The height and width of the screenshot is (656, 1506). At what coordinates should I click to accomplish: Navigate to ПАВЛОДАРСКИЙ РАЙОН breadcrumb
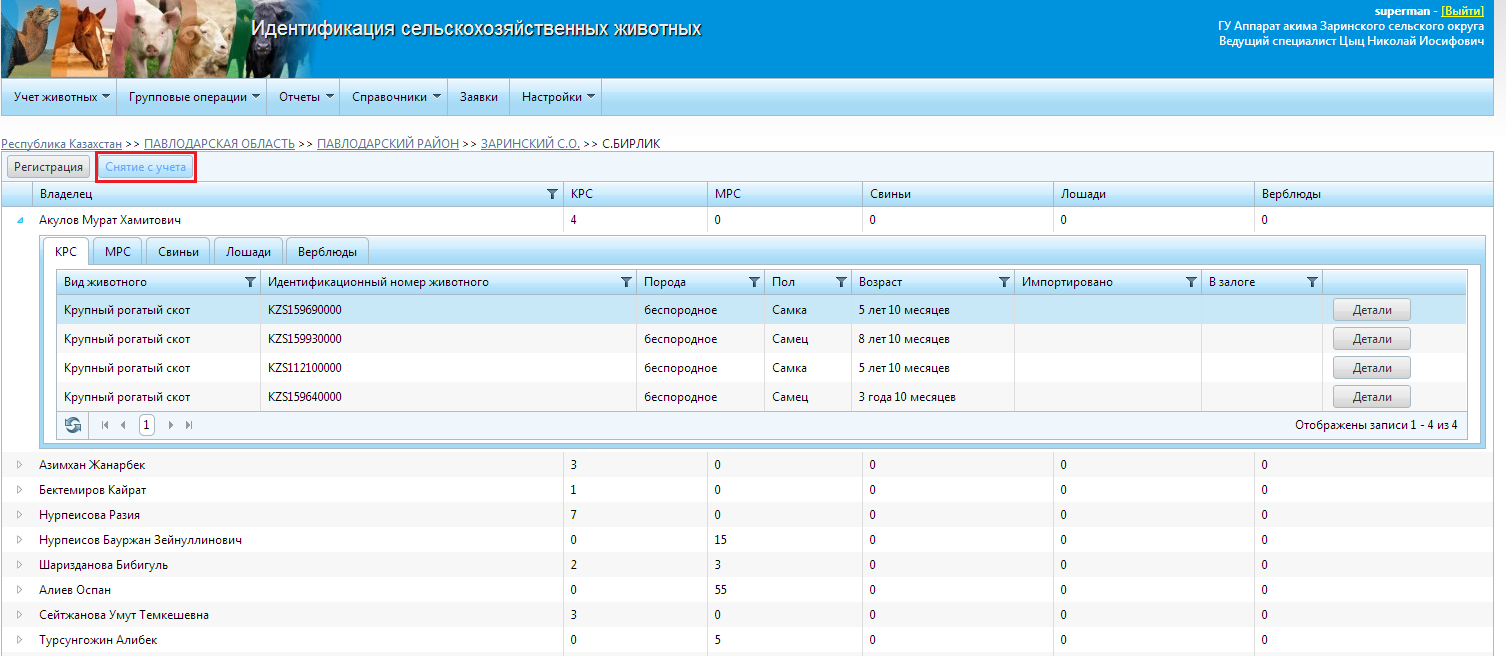(x=388, y=144)
